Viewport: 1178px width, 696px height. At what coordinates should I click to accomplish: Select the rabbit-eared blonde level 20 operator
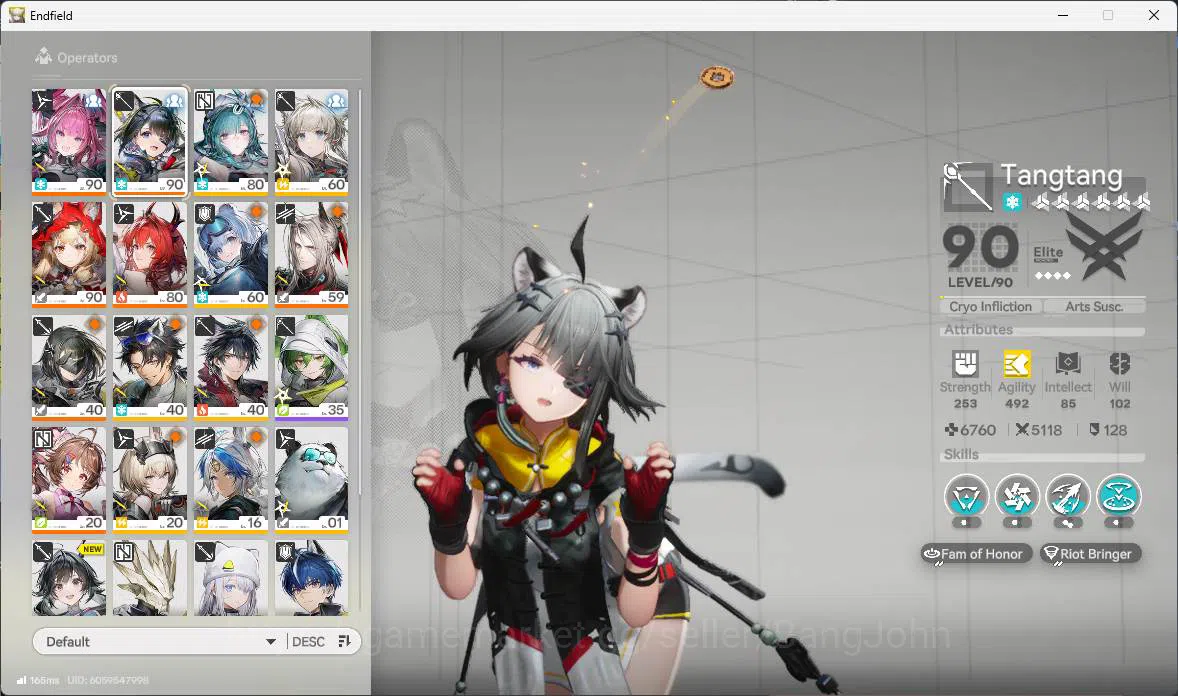point(150,480)
